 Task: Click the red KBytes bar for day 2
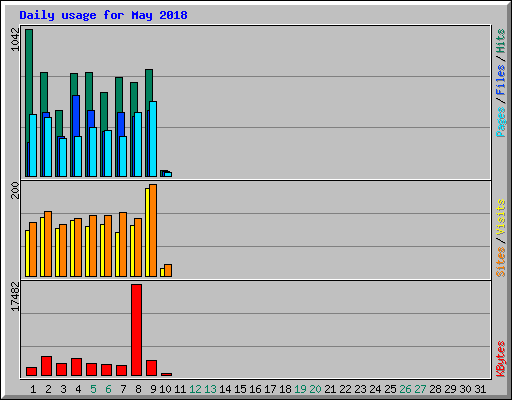coord(46,366)
